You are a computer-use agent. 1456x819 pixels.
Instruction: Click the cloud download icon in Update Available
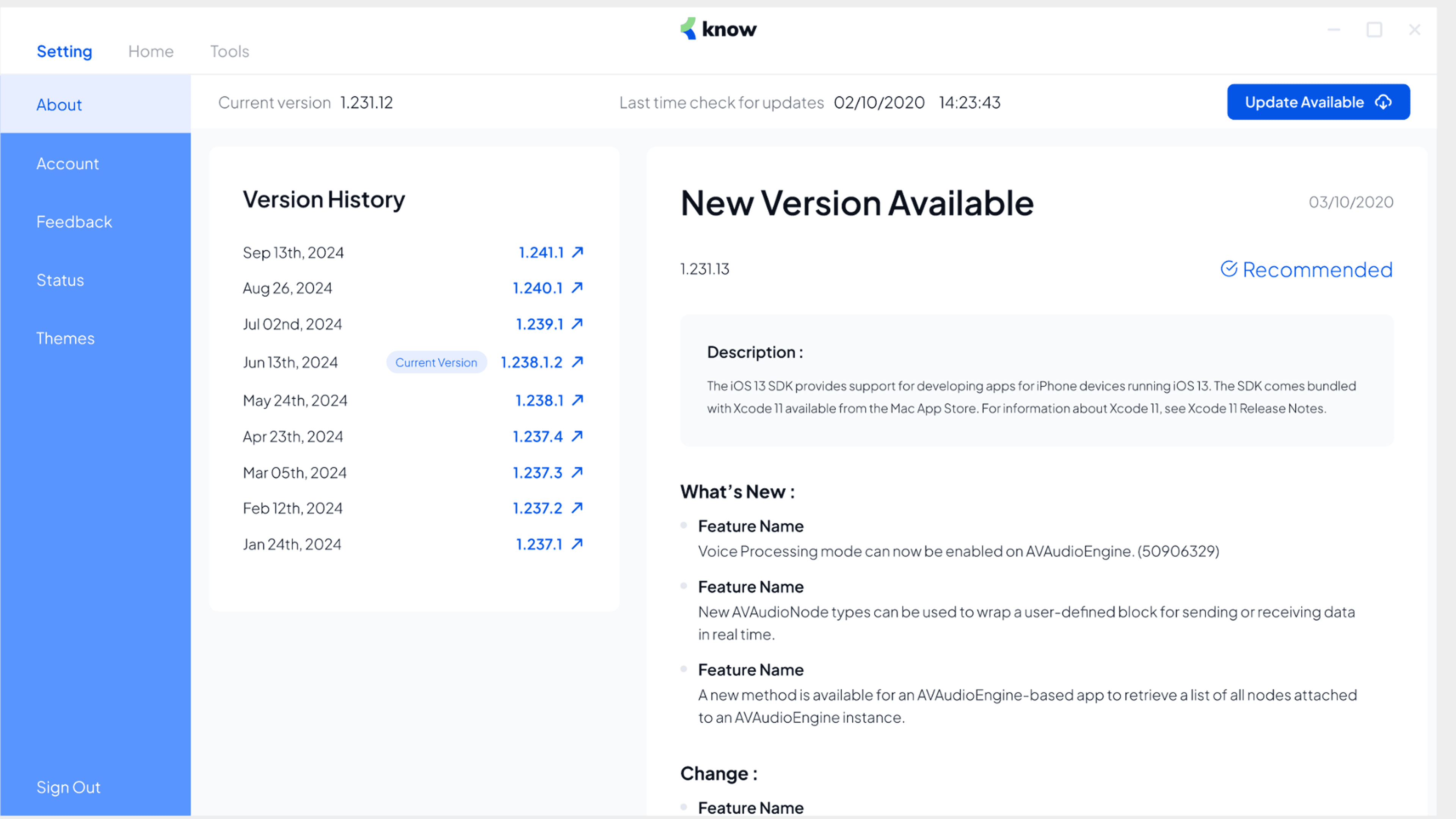[1384, 102]
